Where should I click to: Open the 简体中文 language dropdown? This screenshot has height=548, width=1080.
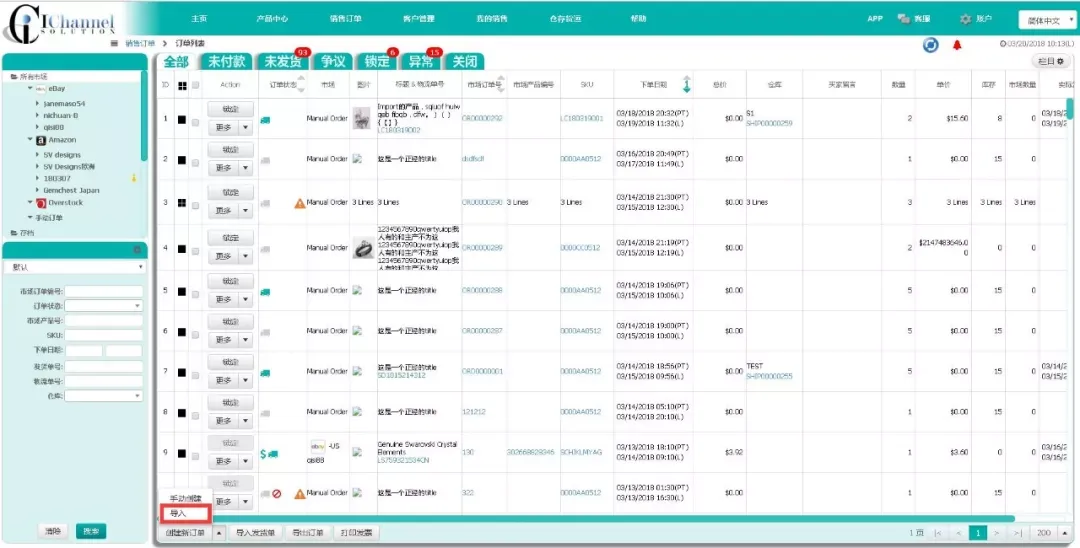pos(1047,20)
